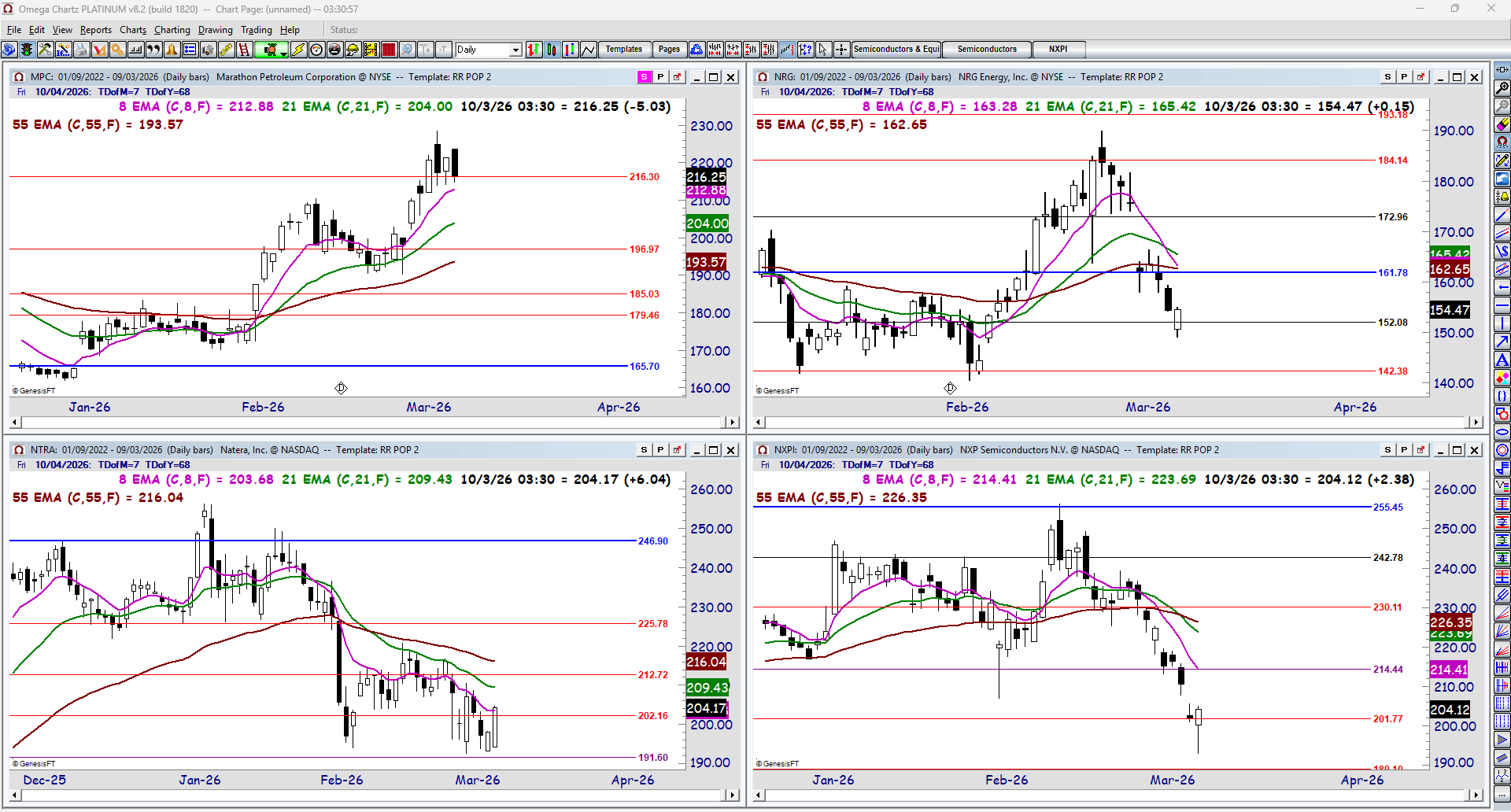Click the Semiconductors & Equi button
The height and width of the screenshot is (812, 1511).
click(x=897, y=50)
